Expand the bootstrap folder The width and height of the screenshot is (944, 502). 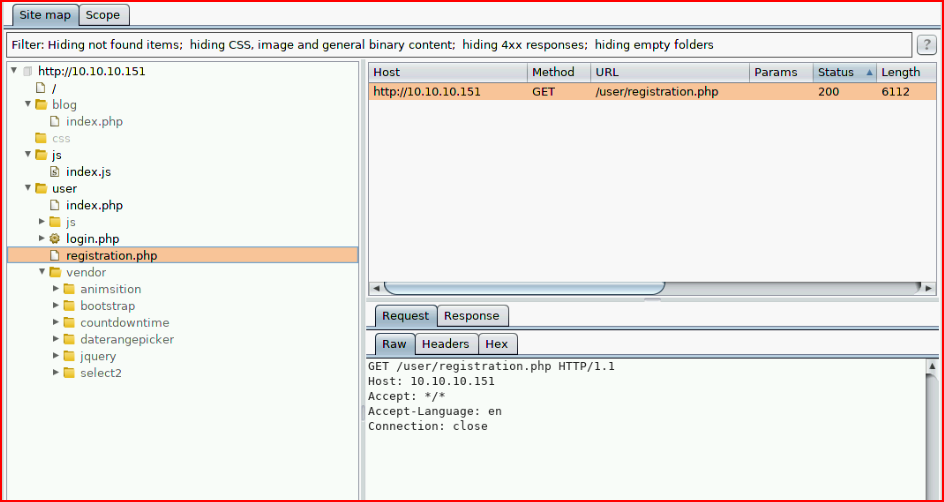tap(56, 306)
